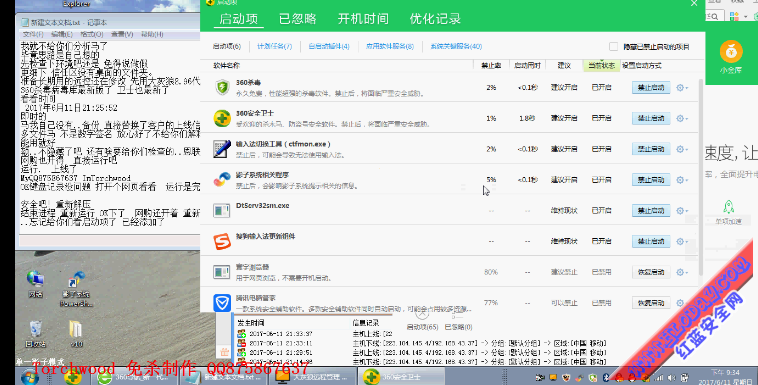The width and height of the screenshot is (758, 385).
Task: Click the gift icon in sidebar
Action: [x=224, y=352]
